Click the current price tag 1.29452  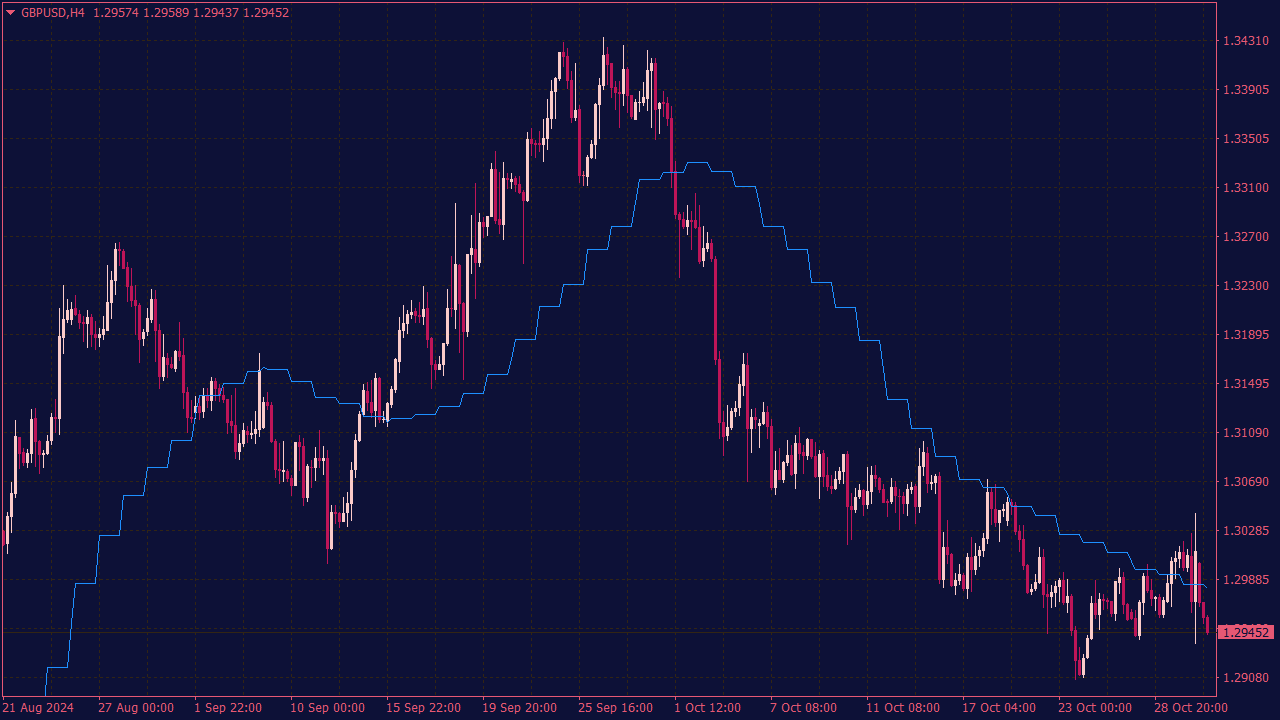pyautogui.click(x=1246, y=632)
